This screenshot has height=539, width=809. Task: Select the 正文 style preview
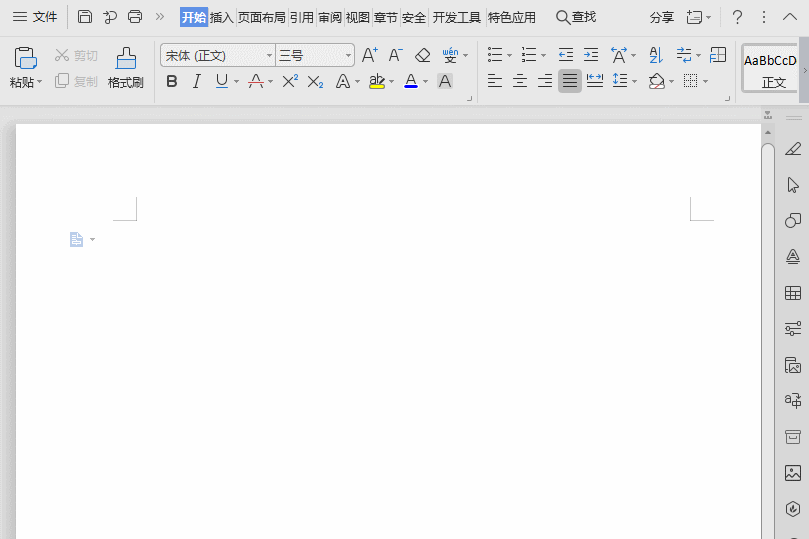tap(770, 69)
